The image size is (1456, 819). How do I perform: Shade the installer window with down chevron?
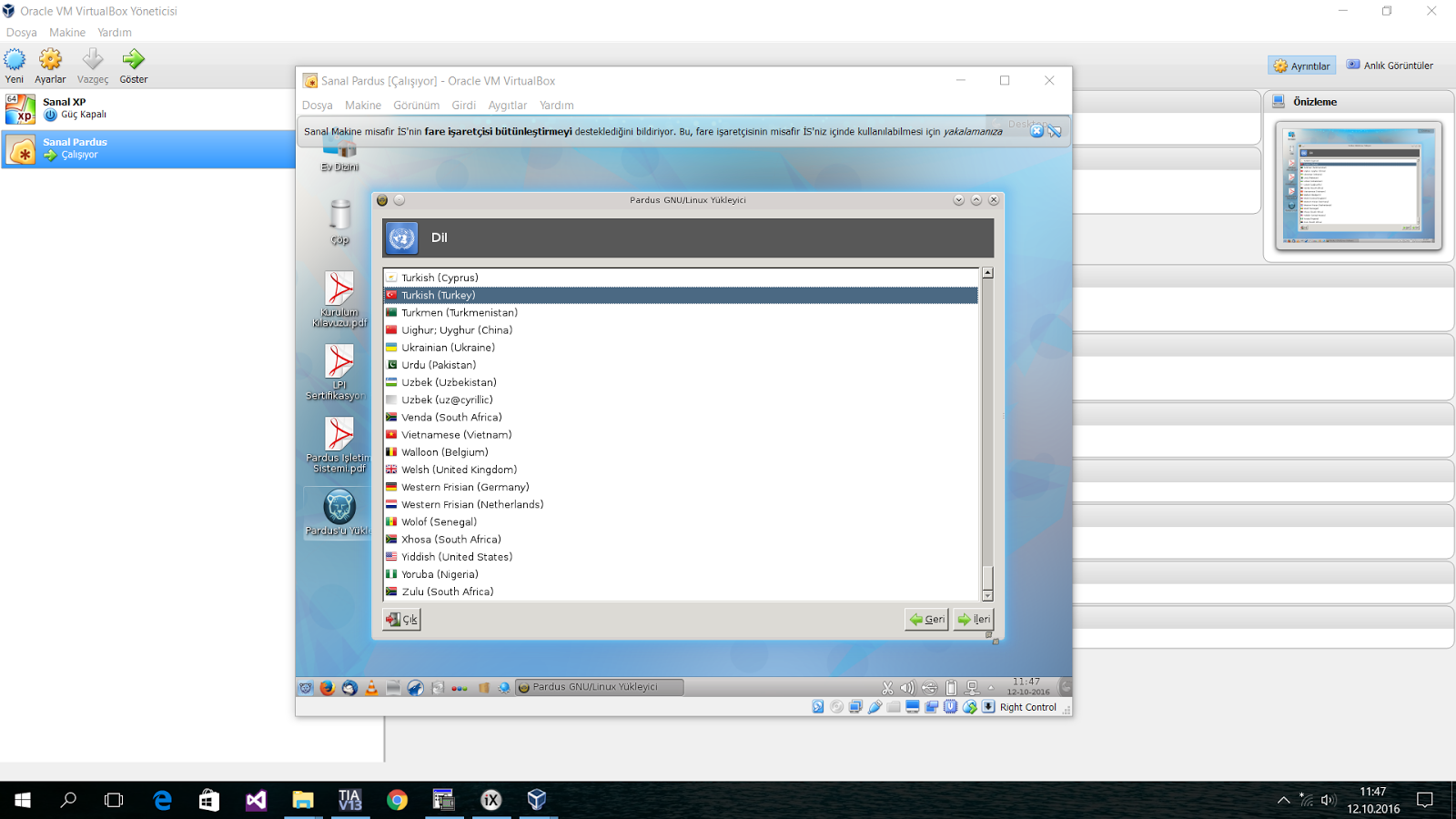[x=958, y=200]
